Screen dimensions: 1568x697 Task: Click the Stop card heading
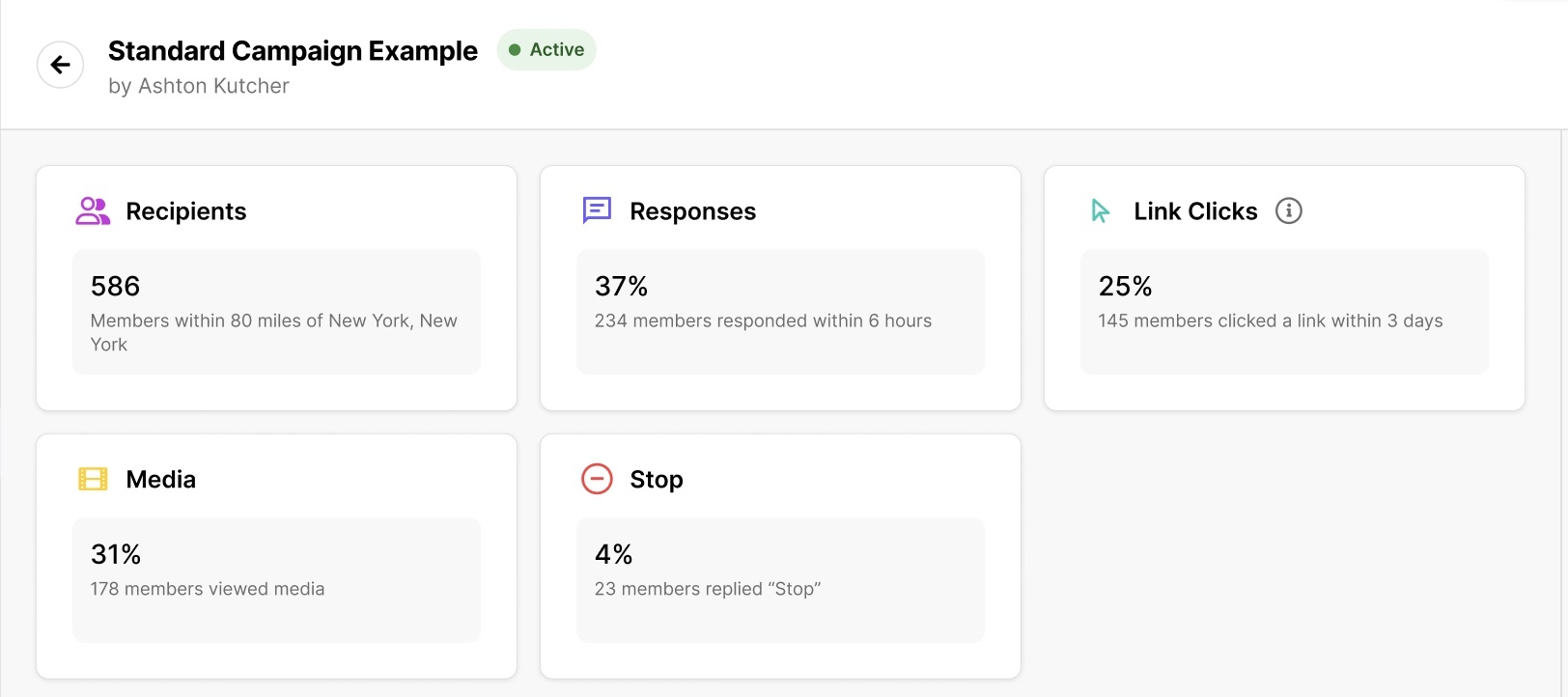(x=657, y=480)
